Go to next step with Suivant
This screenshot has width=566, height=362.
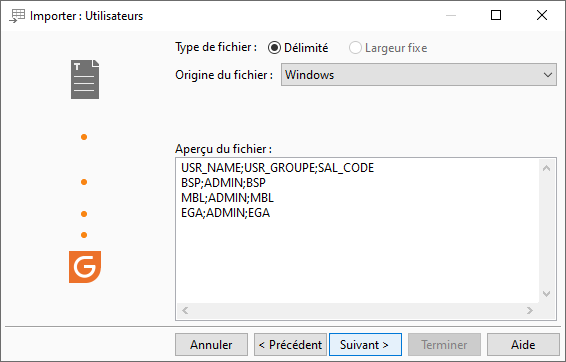point(365,345)
